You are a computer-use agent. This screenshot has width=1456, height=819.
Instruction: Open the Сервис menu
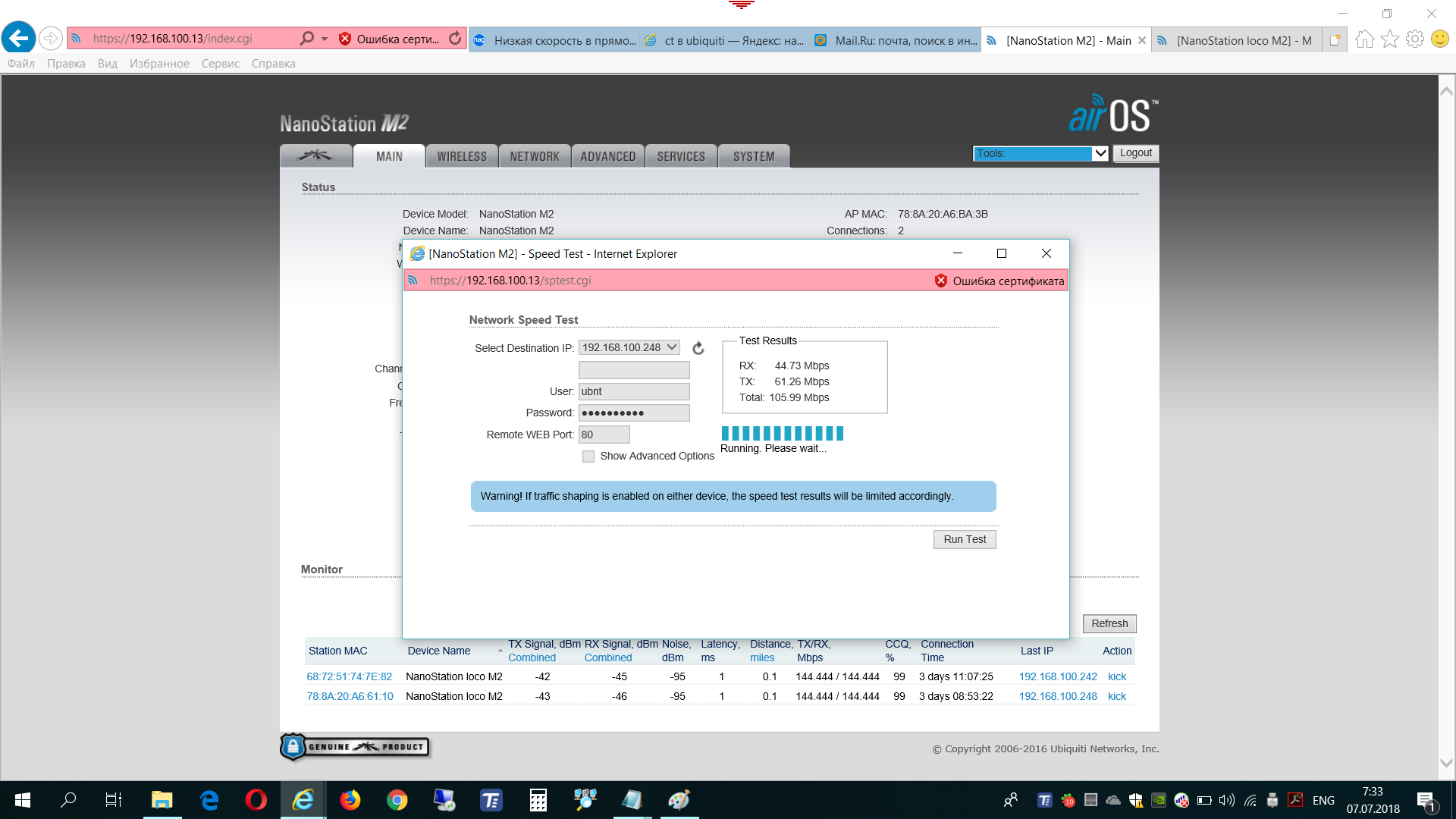pos(220,64)
